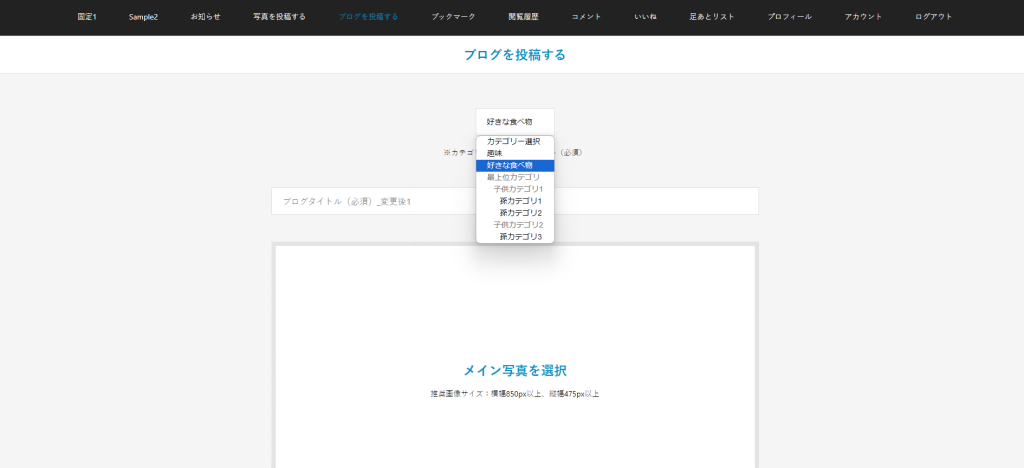
Task: View 閲覧履歴 from the top menu
Action: [x=523, y=17]
